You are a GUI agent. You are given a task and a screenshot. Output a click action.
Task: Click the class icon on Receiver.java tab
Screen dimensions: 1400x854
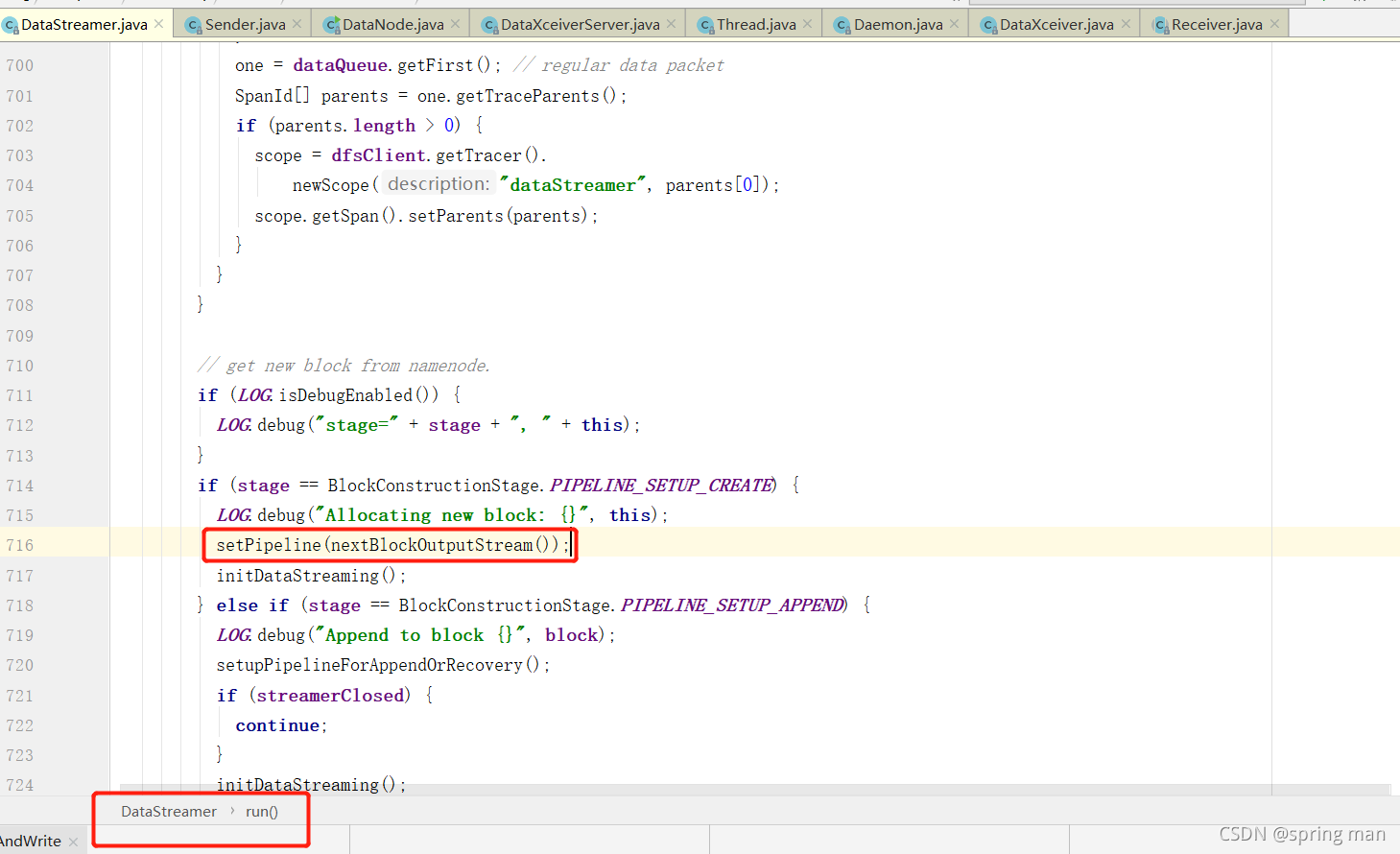[1160, 25]
